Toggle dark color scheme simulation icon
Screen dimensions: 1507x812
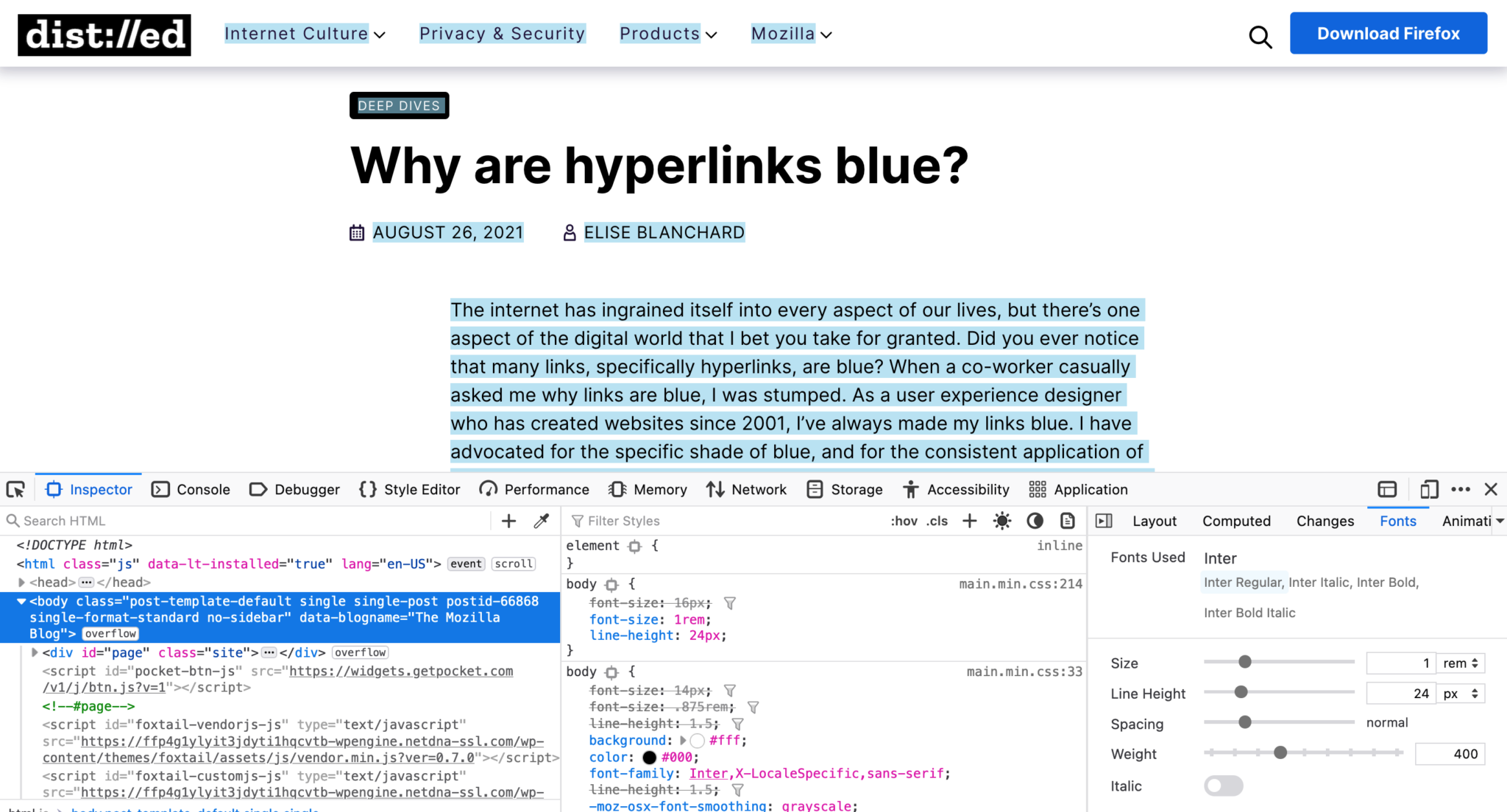coord(1035,521)
